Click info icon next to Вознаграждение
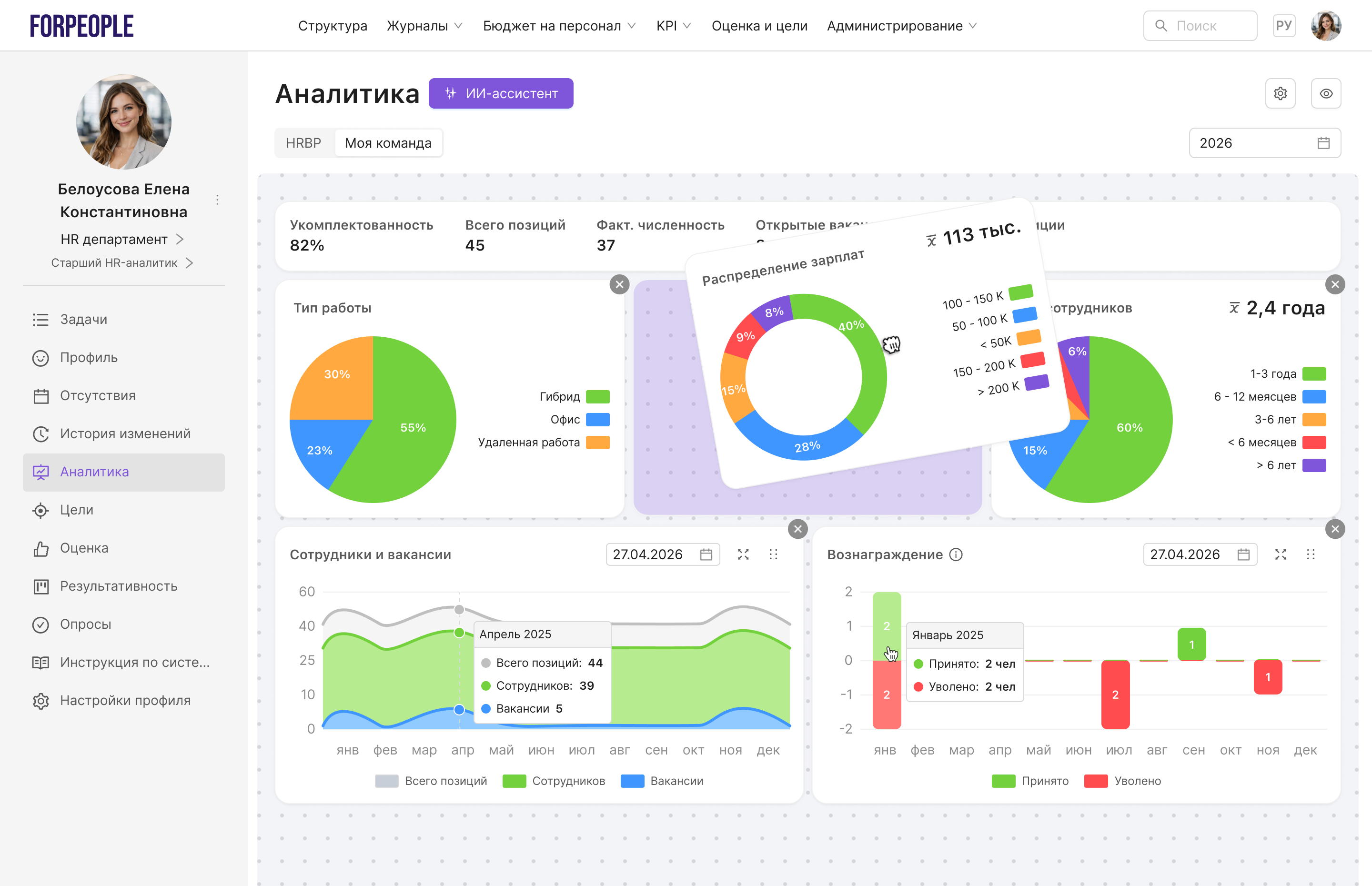Viewport: 1372px width, 886px height. [956, 554]
